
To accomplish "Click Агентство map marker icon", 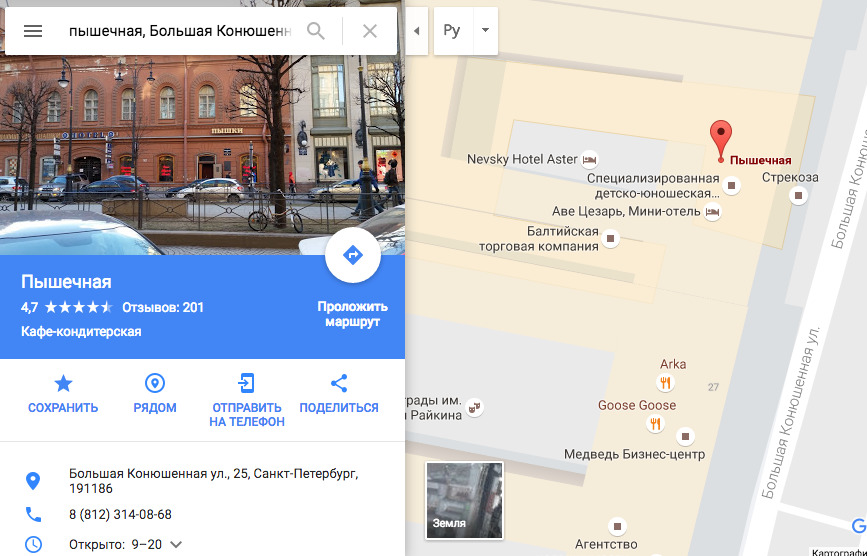I will tap(617, 526).
